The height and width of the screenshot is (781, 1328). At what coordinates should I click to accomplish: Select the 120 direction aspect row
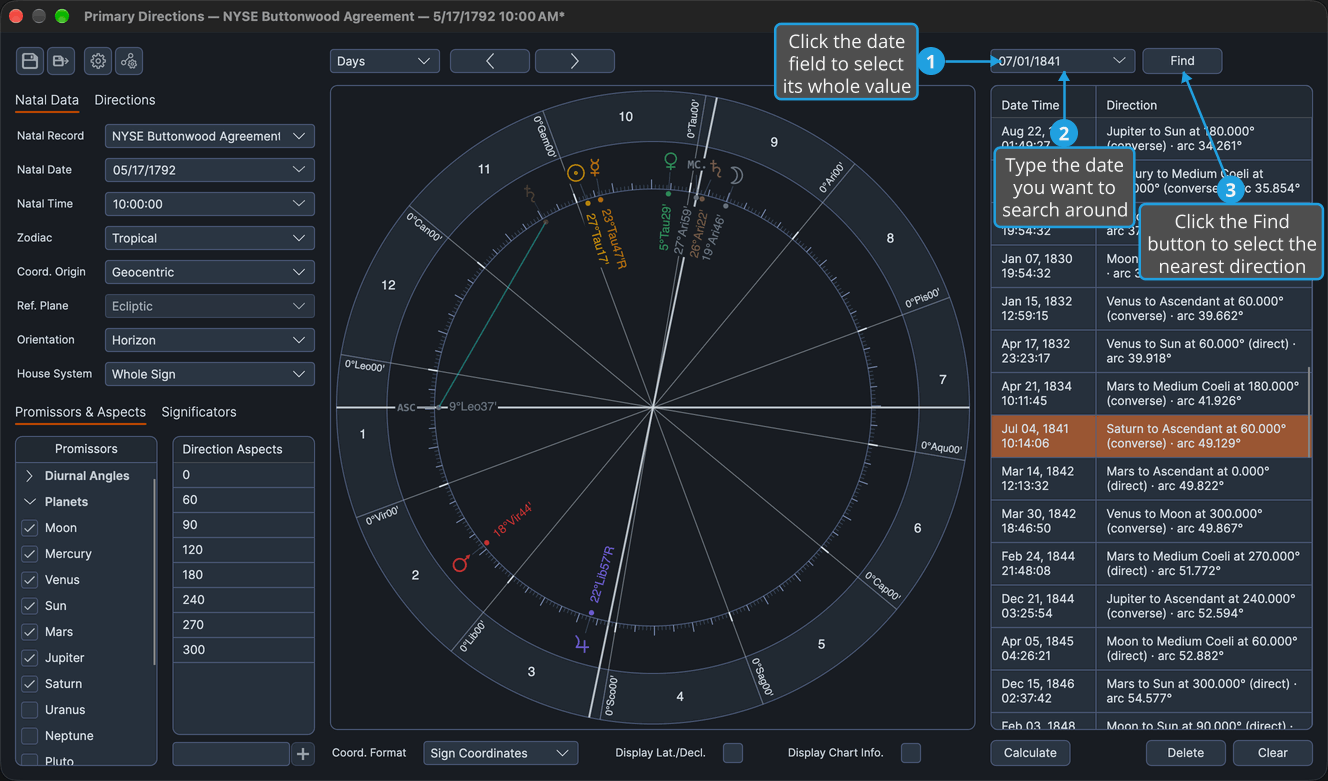(x=244, y=550)
